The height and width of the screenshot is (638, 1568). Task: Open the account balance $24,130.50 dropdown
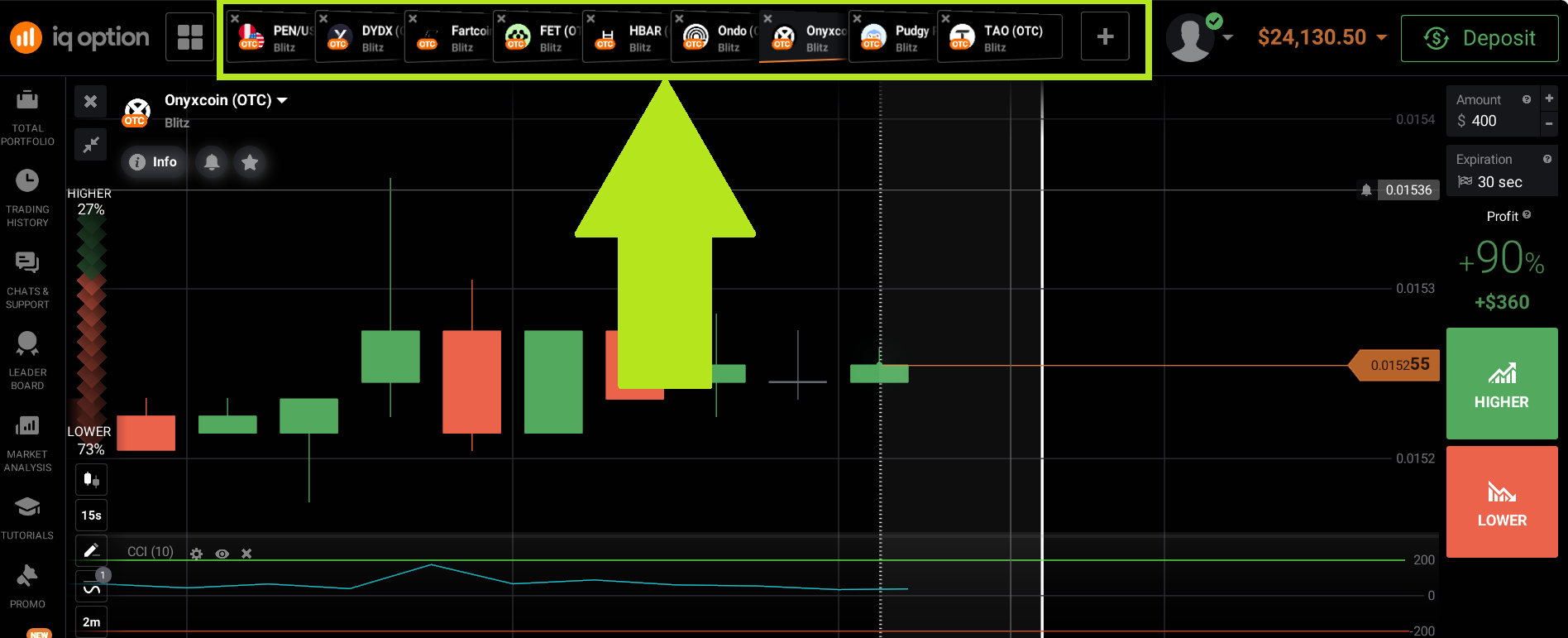tap(1322, 37)
